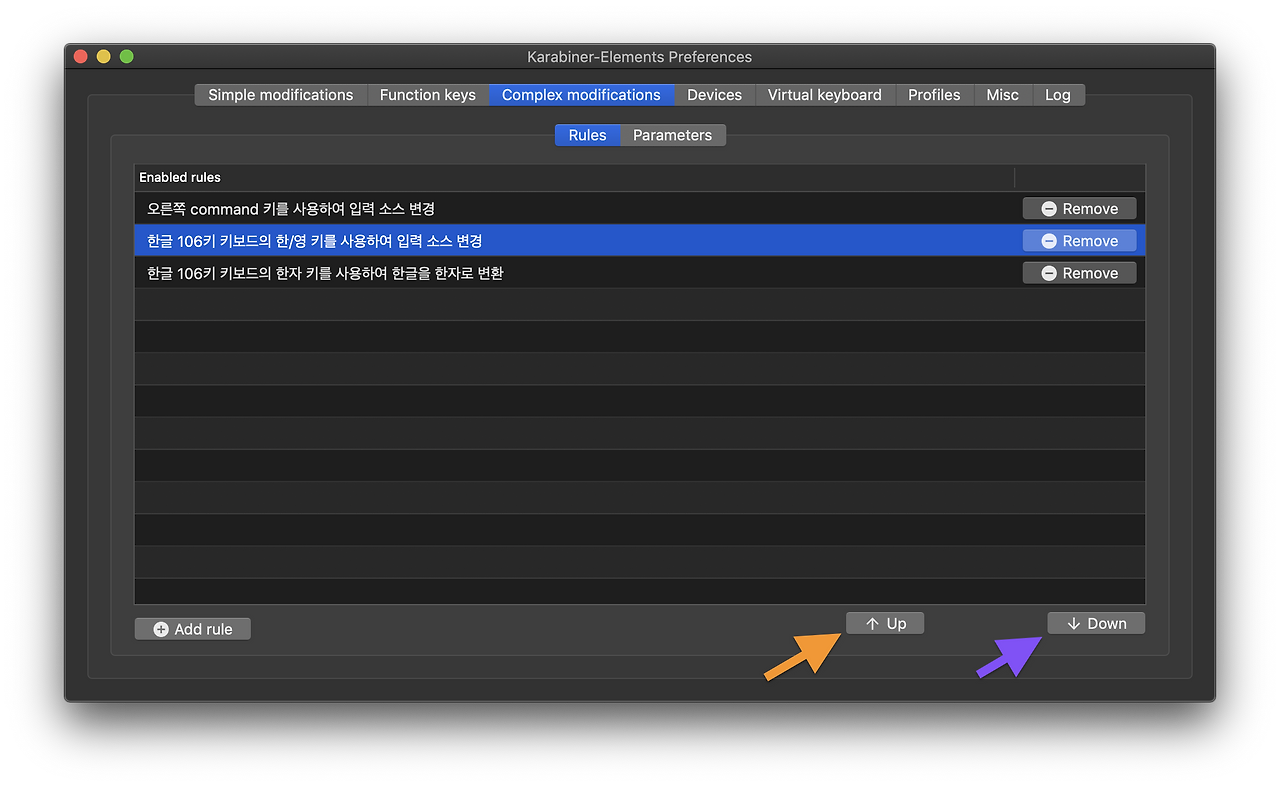This screenshot has width=1280, height=787.
Task: Switch to the Profiles tab
Action: coord(934,95)
